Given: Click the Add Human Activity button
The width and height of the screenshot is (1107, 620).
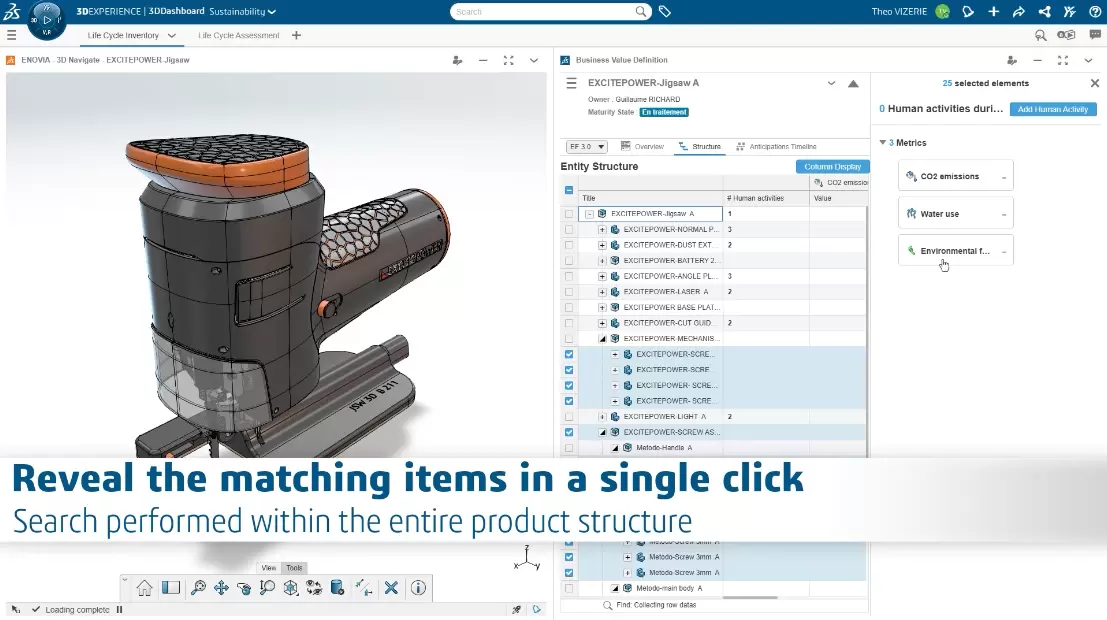Looking at the screenshot, I should coord(1053,109).
